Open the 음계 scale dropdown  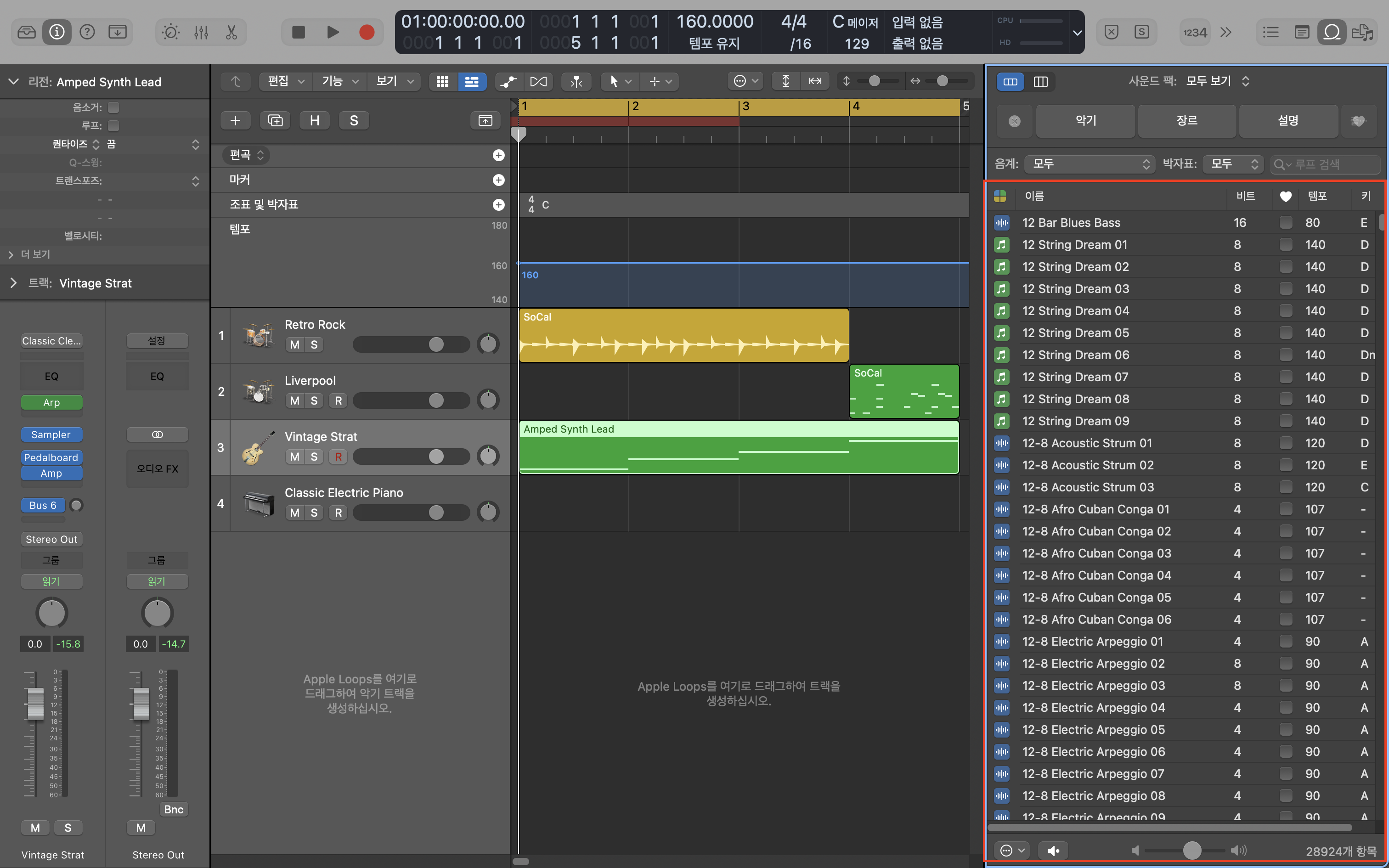(1090, 164)
